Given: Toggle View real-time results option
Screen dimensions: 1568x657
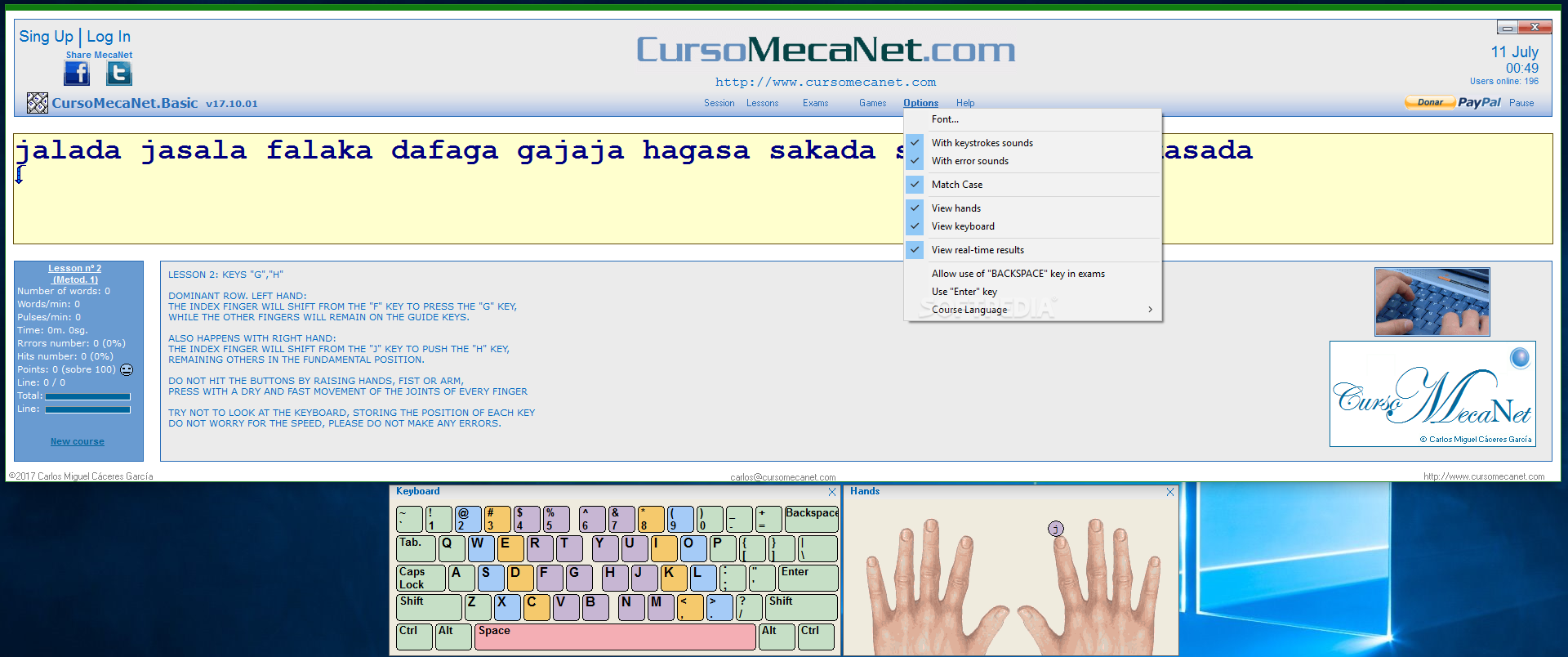Looking at the screenshot, I should tap(1032, 250).
